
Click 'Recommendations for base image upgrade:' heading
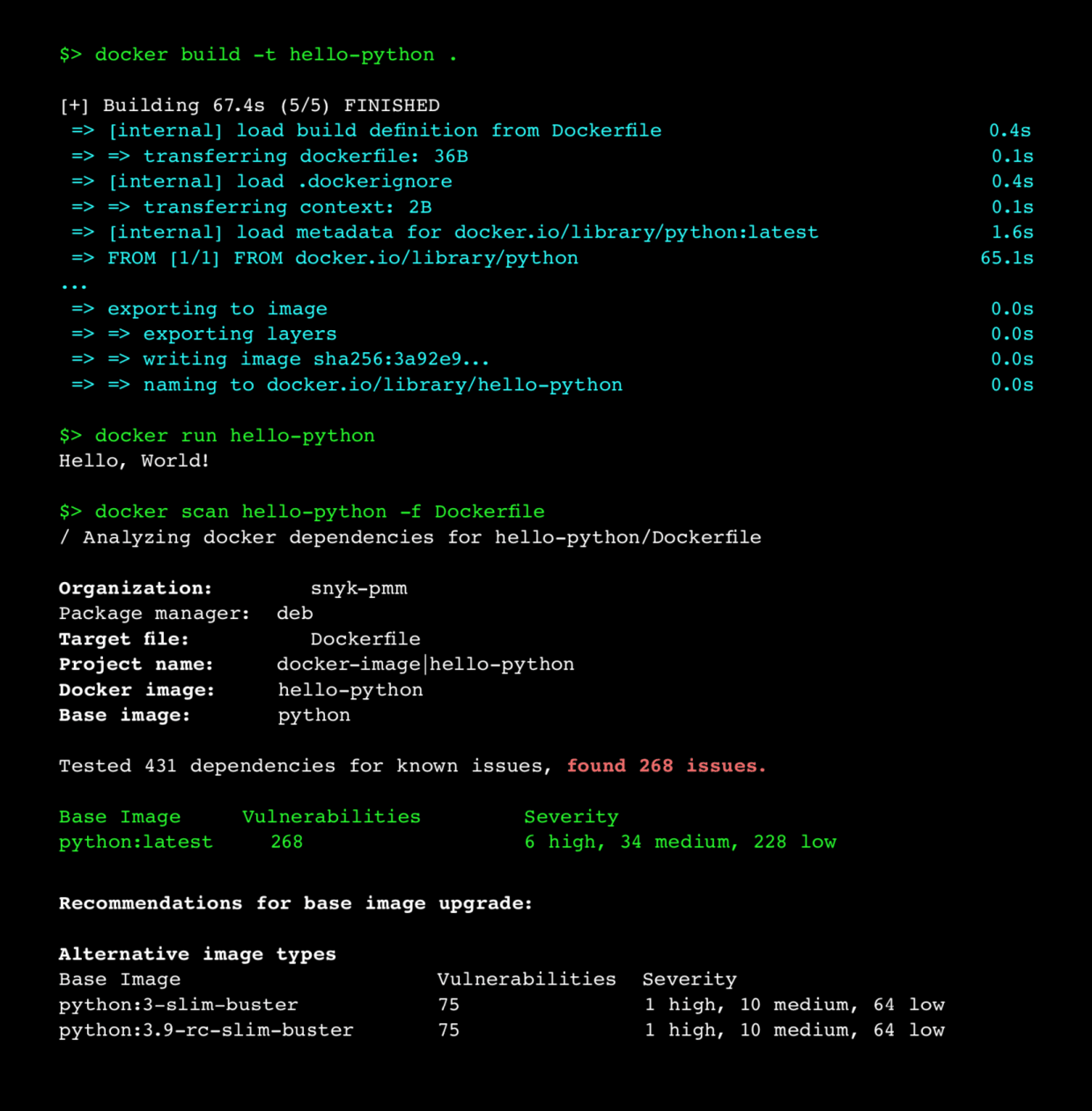(296, 903)
